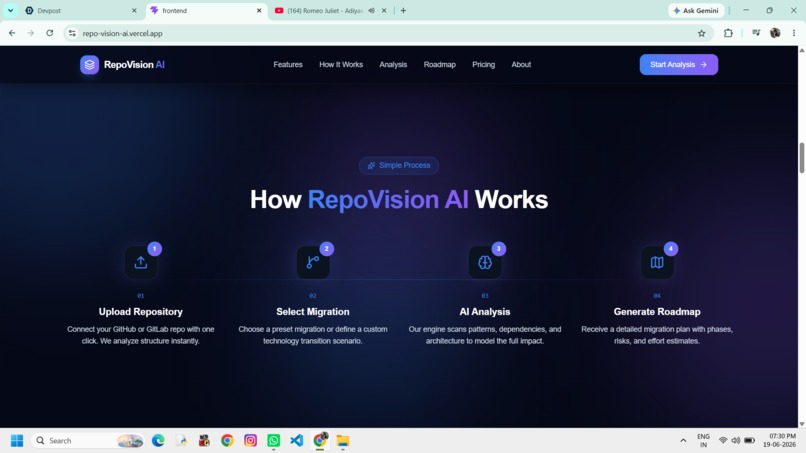
Task: Click the Upload Repository step icon
Action: point(141,262)
